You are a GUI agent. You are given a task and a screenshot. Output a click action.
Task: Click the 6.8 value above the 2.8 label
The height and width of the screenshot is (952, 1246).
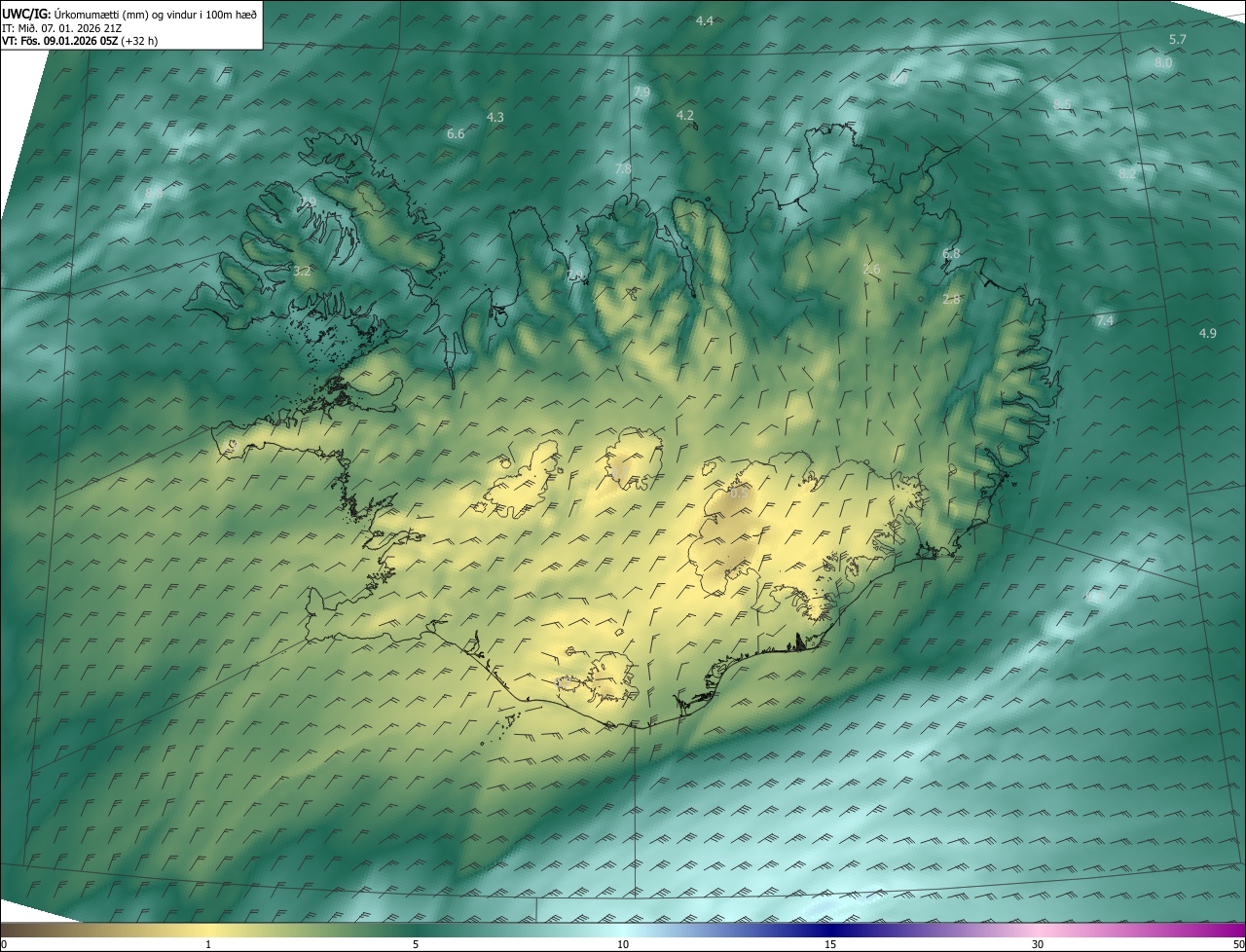coord(951,254)
